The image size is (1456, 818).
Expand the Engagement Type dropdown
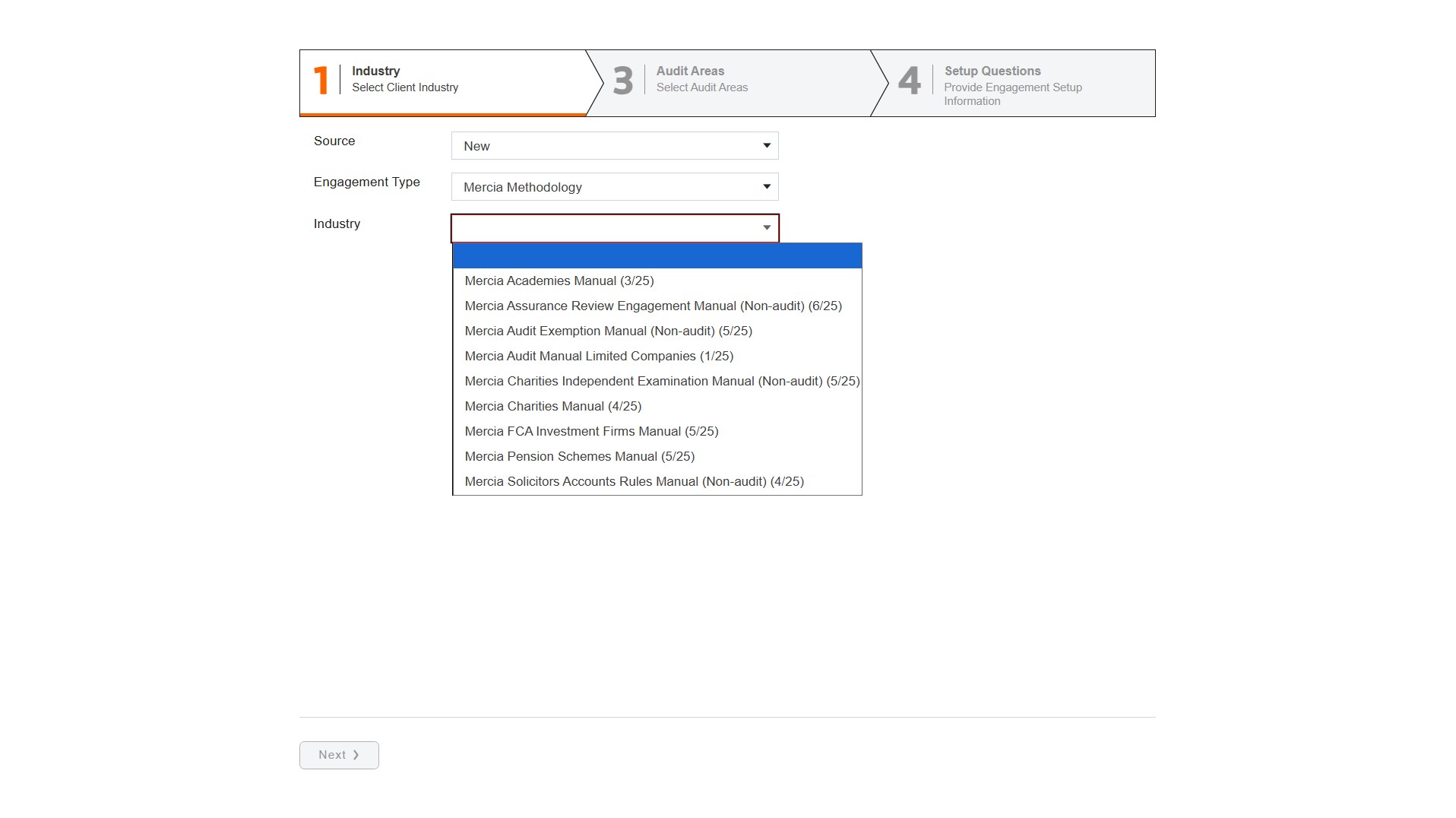click(614, 187)
